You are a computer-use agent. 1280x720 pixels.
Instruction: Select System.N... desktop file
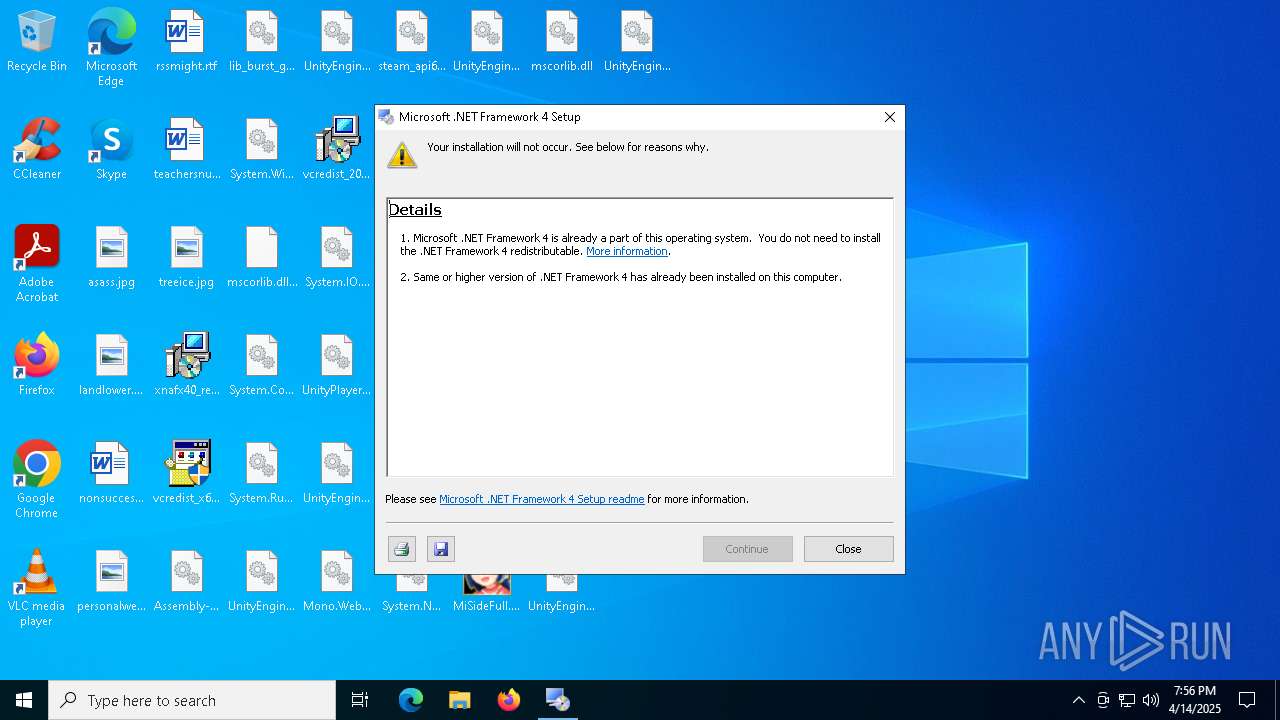(x=412, y=592)
